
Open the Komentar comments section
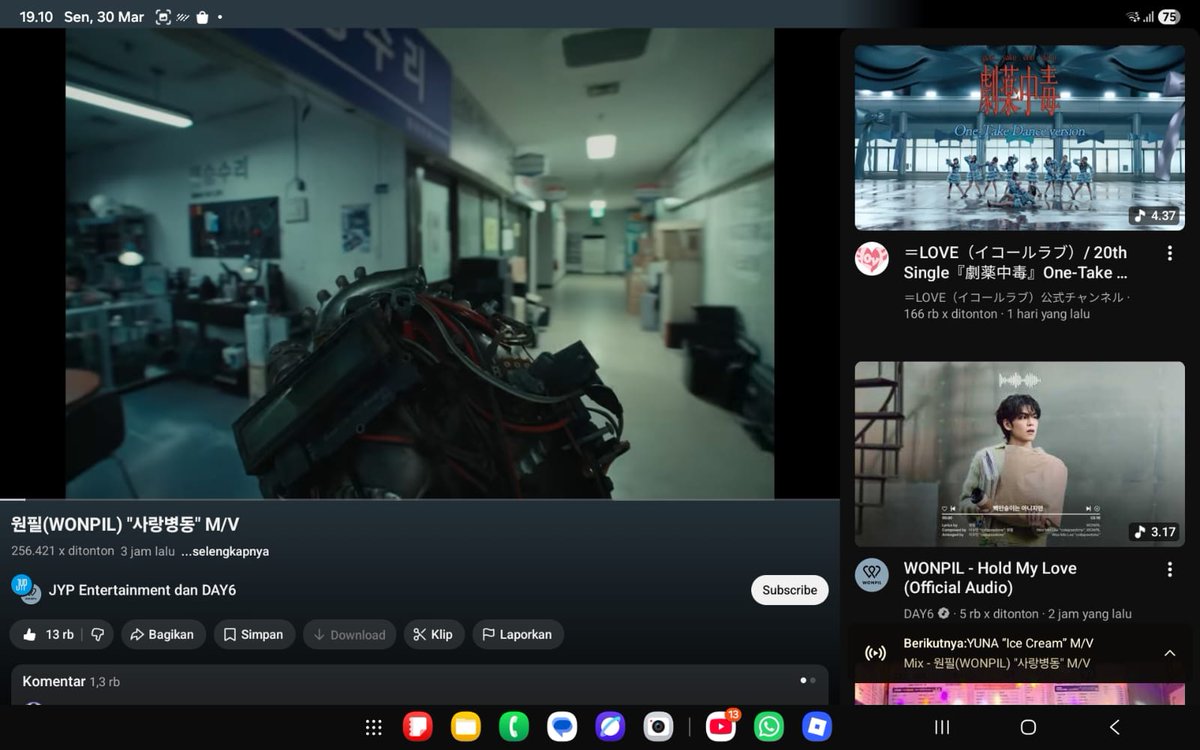tap(420, 685)
